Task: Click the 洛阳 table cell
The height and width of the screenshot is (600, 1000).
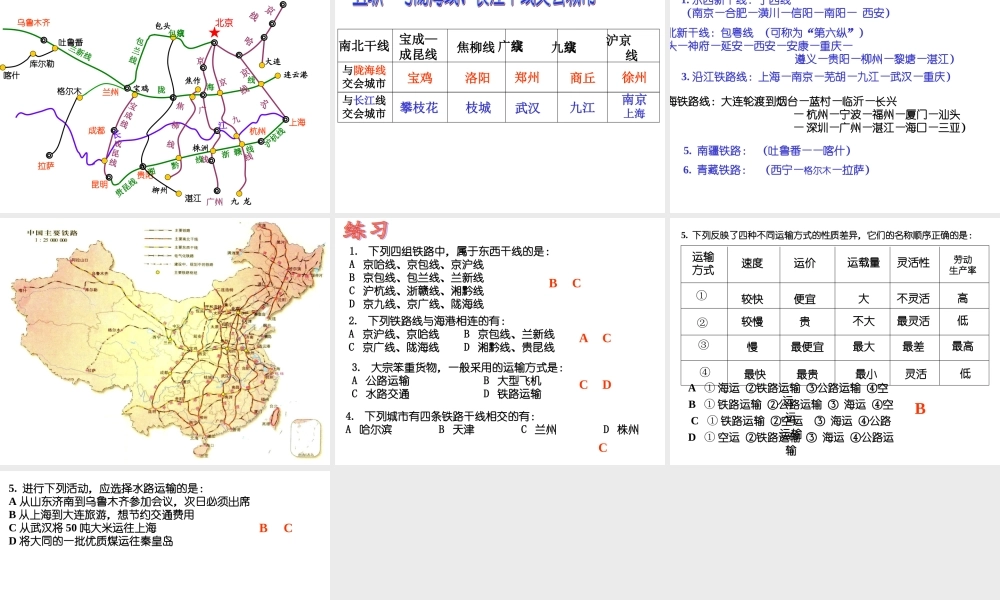Action: point(477,78)
